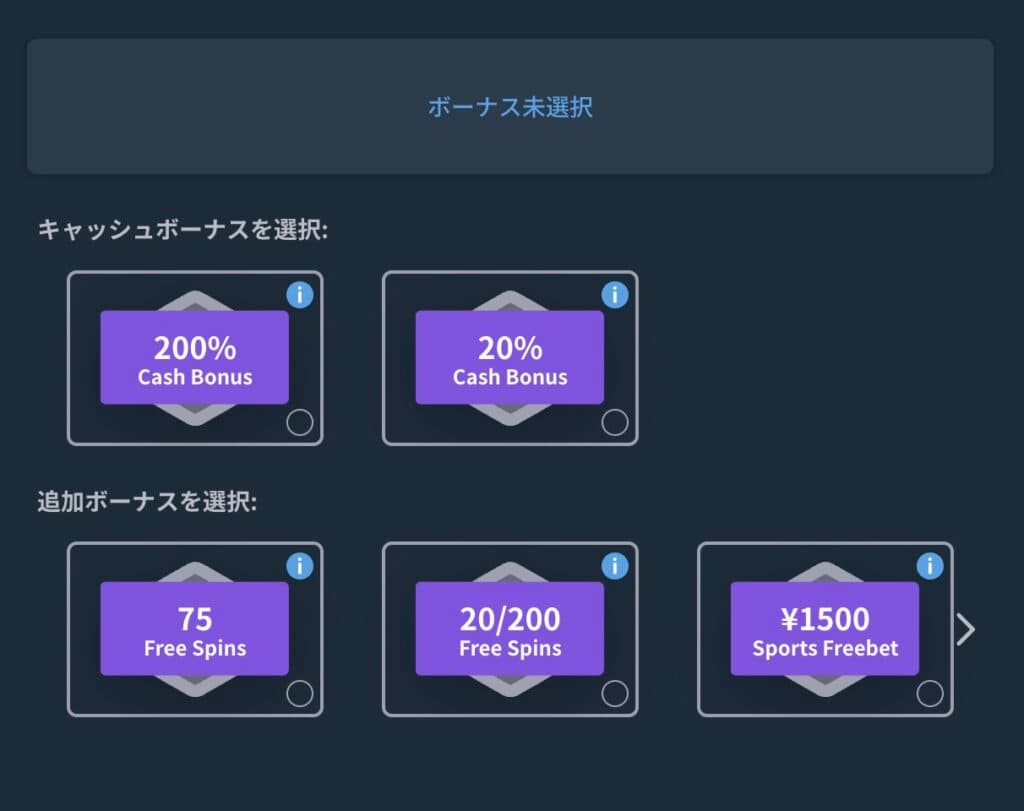Show more additional bonuses with right chevron
Image resolution: width=1024 pixels, height=811 pixels.
(966, 629)
